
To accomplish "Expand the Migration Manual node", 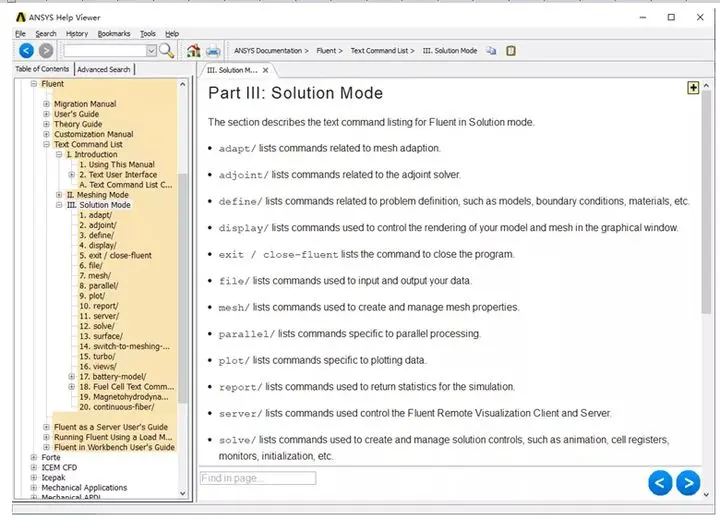I will [x=46, y=104].
